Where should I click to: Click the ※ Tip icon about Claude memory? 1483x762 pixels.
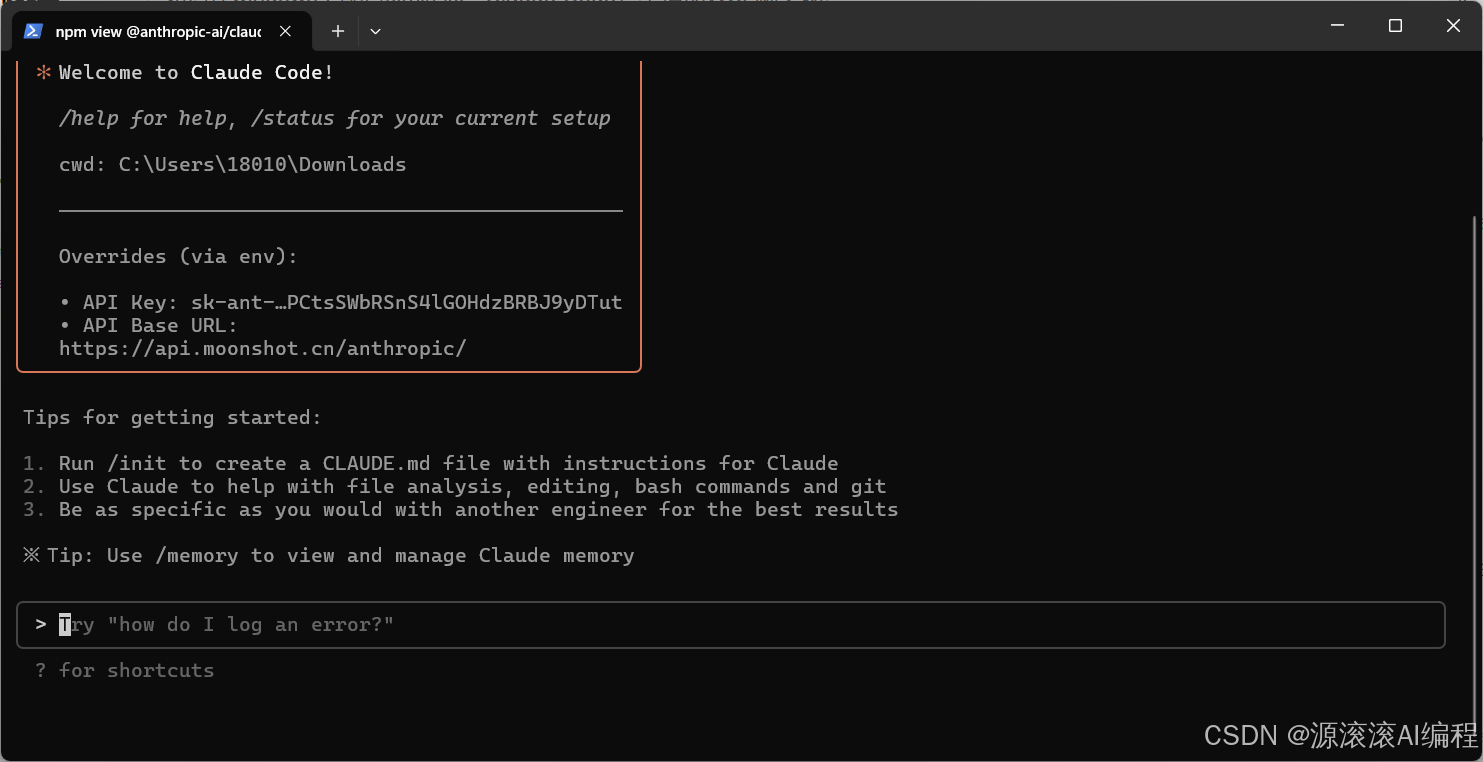point(31,554)
